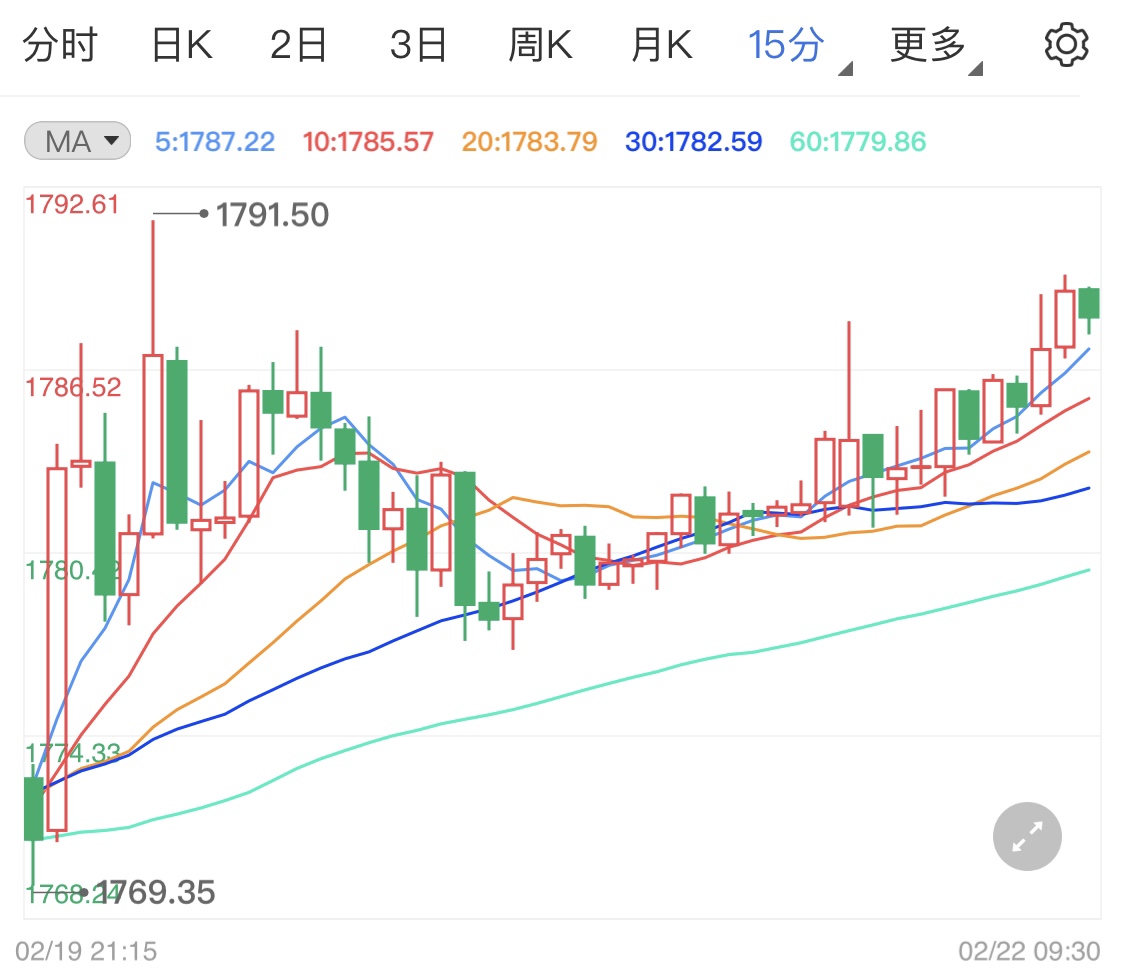1125x973 pixels.
Task: Click the end time 02/22 09:30
Action: coord(1029,951)
